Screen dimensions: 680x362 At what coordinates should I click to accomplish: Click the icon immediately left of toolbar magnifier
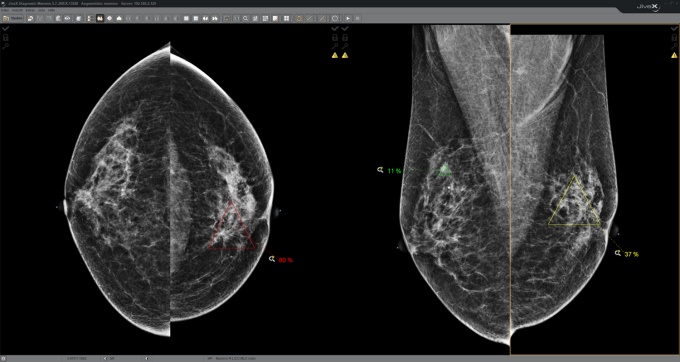click(236, 19)
